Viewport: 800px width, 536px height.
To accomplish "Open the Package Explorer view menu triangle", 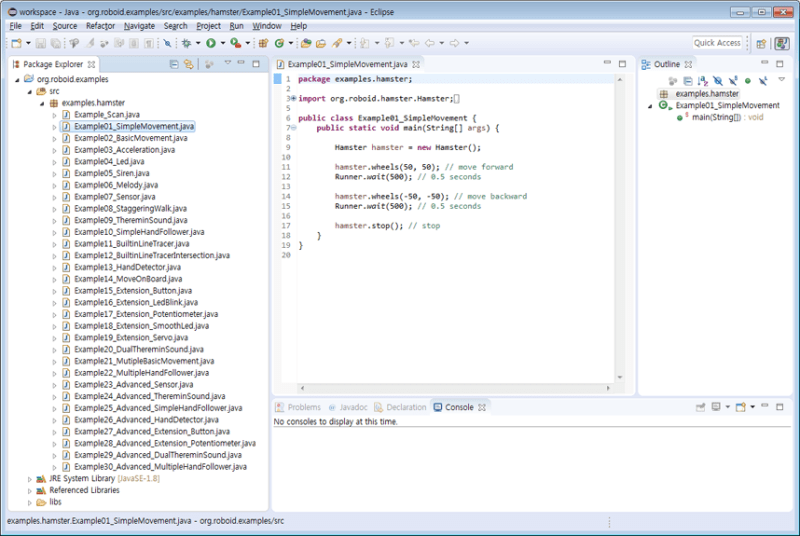I will tap(228, 63).
